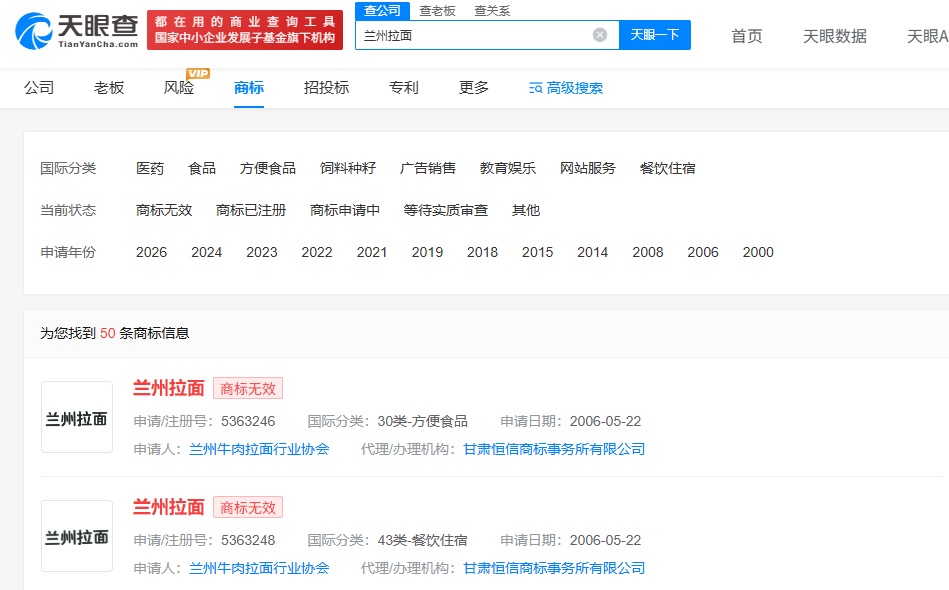Open trademark thumbnail for registration 5363246
This screenshot has height=590, width=949.
[77, 417]
